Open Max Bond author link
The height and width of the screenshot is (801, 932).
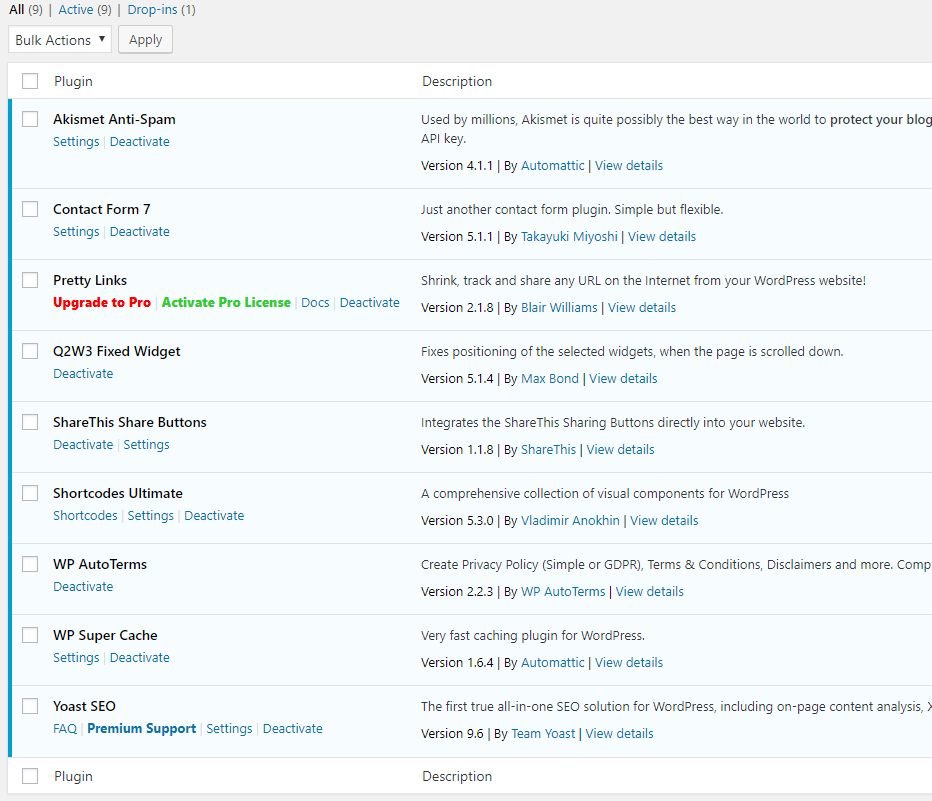coord(550,379)
